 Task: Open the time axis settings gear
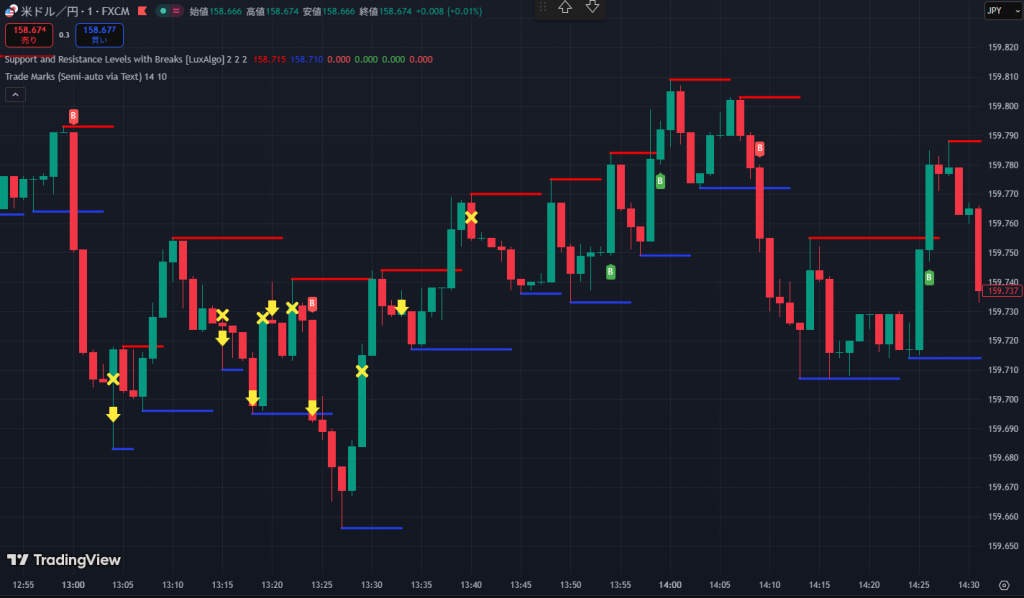1003,584
